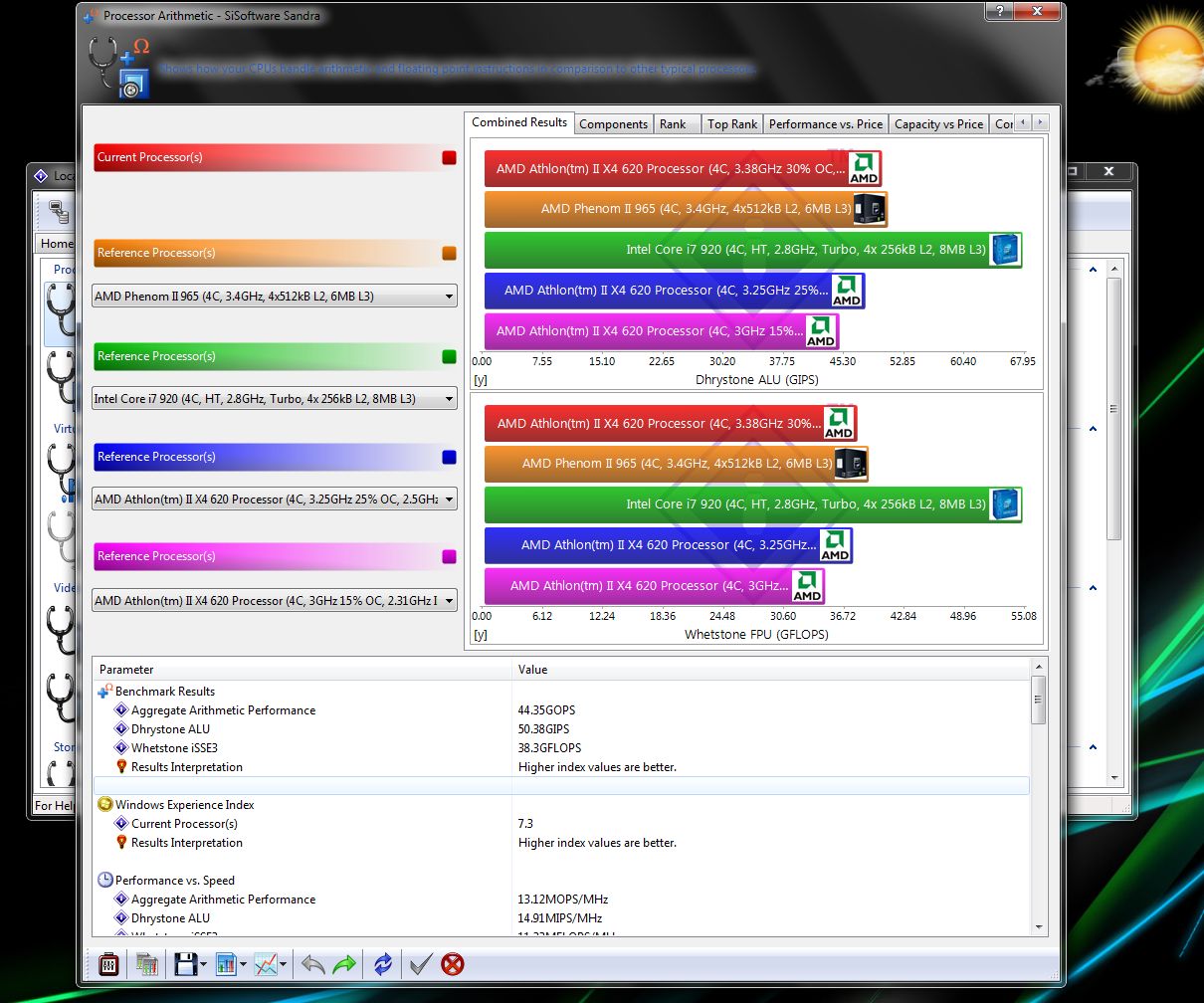This screenshot has height=1003, width=1204.
Task: Open the options sliders icon in bottom toolbar
Action: [x=109, y=963]
